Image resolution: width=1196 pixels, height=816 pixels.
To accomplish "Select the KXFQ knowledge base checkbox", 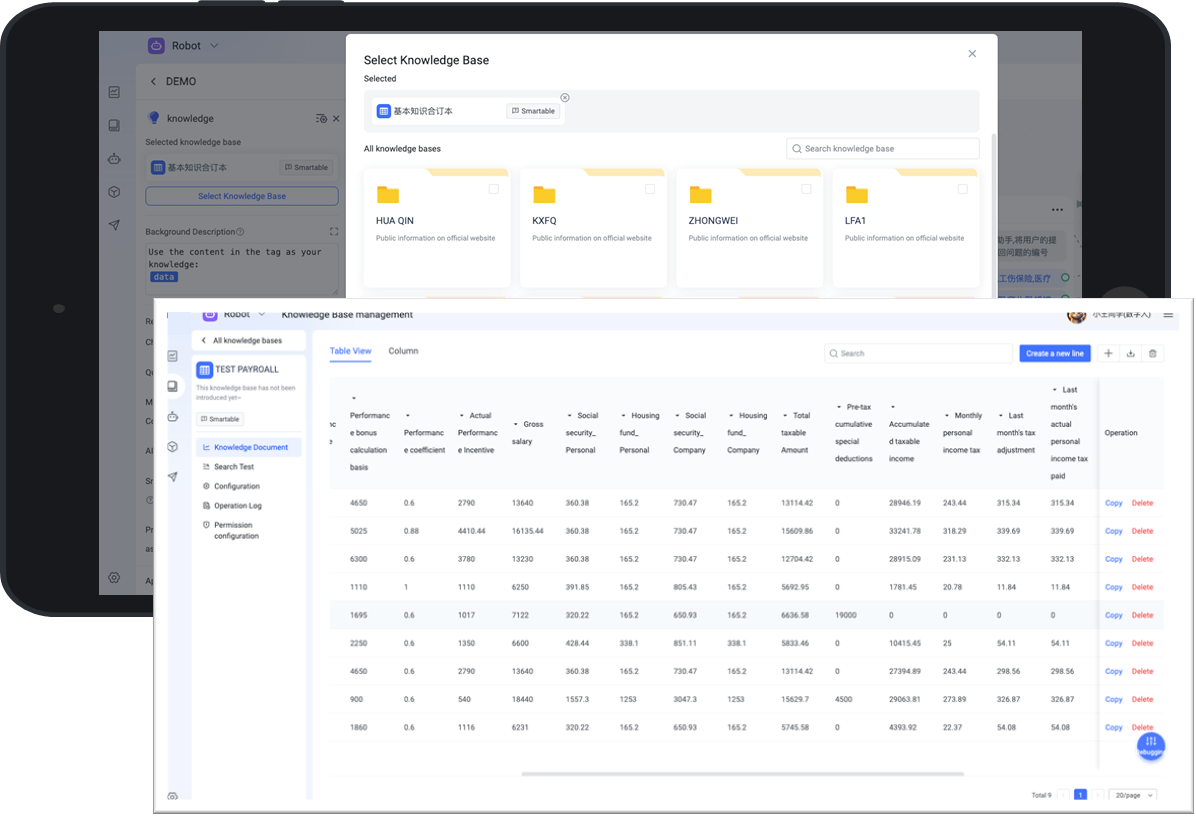I will pyautogui.click(x=649, y=188).
